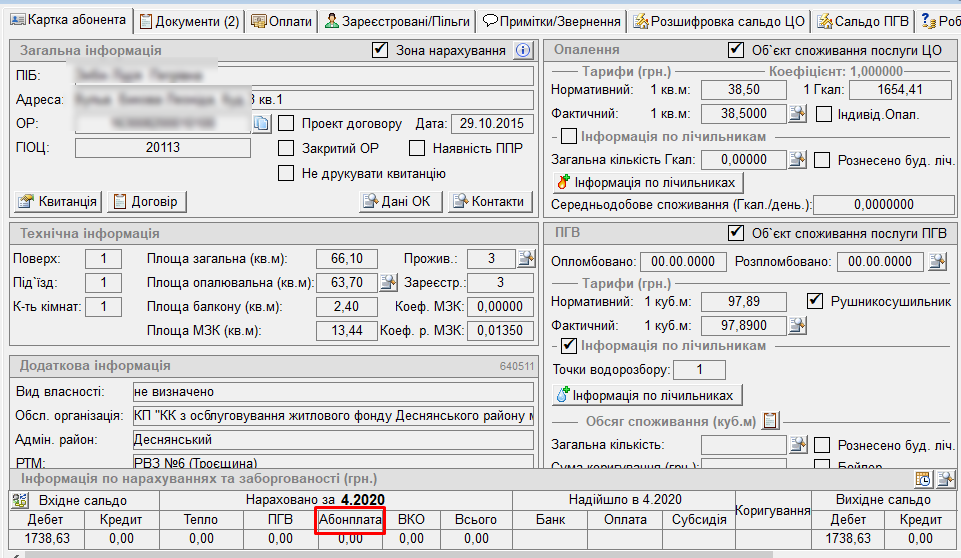Check Не друкувати квитанцію option
This screenshot has width=961, height=558.
point(286,173)
